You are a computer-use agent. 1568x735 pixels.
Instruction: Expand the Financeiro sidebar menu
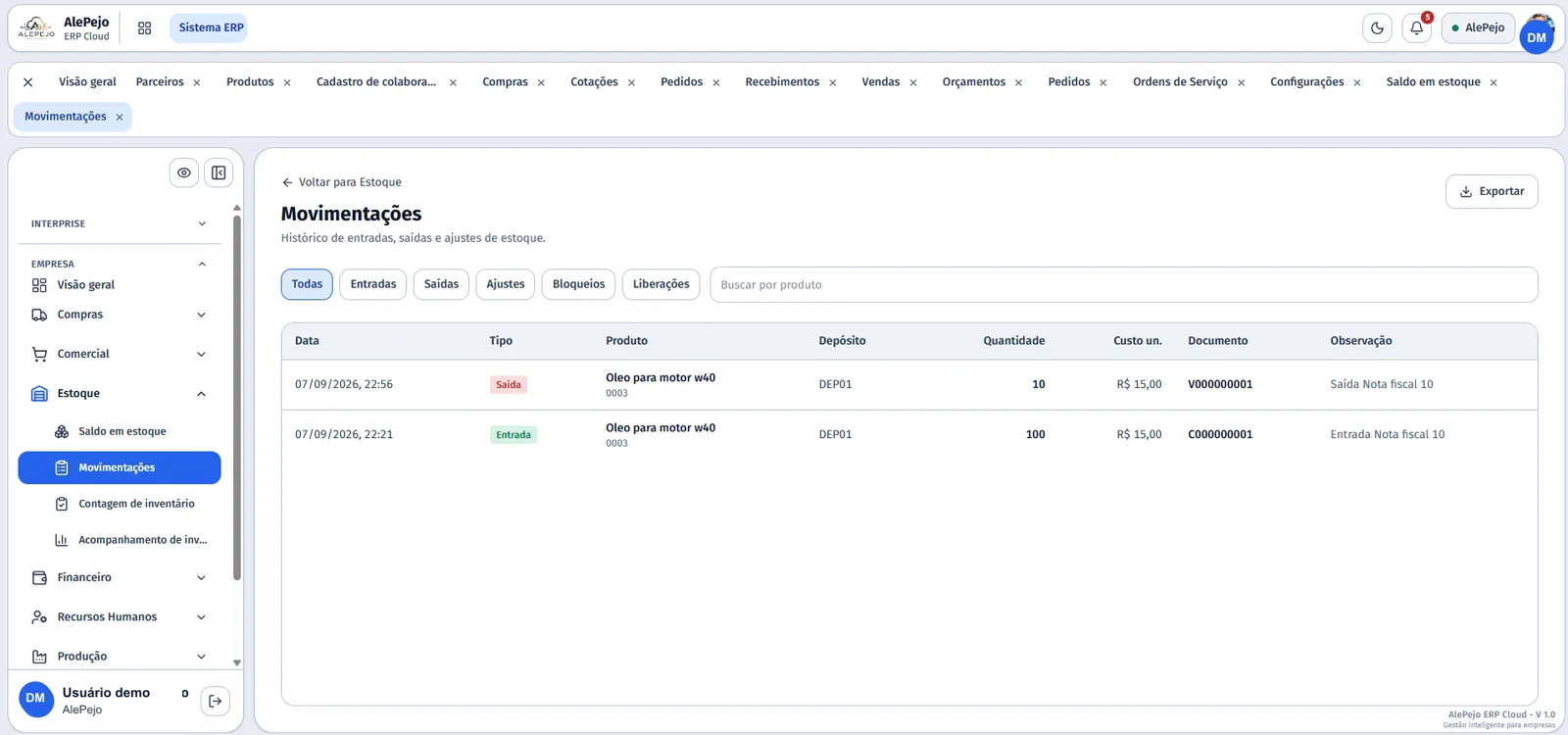coord(120,577)
